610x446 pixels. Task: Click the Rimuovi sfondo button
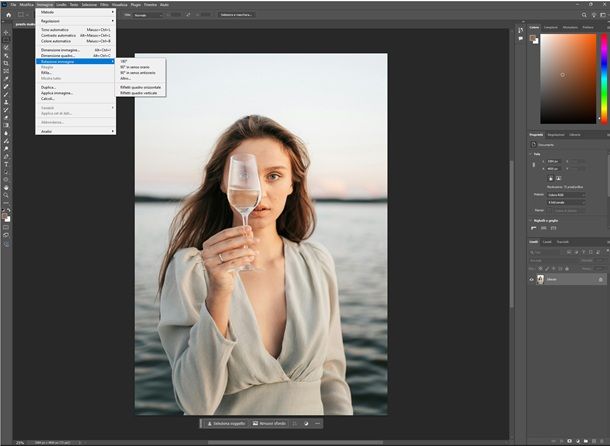pos(269,423)
